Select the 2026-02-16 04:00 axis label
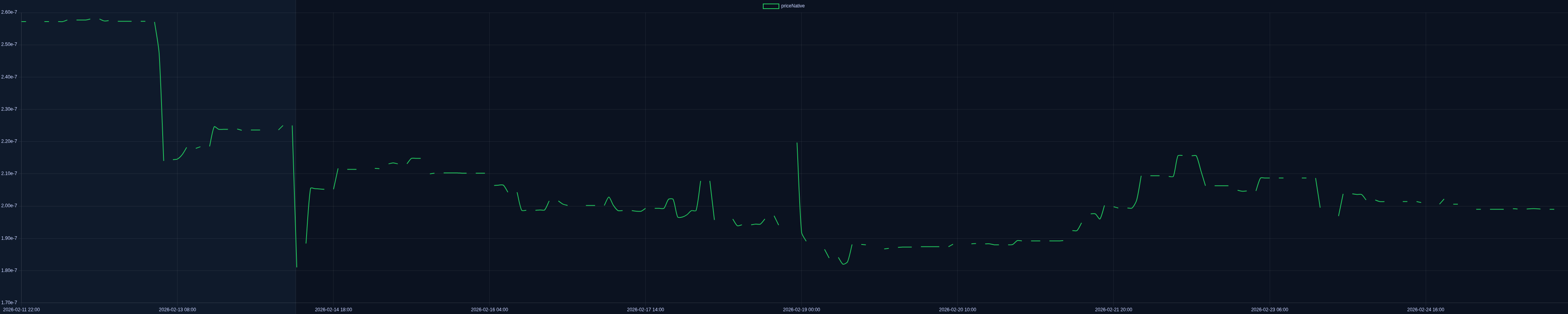This screenshot has width=1568, height=314. click(x=489, y=310)
